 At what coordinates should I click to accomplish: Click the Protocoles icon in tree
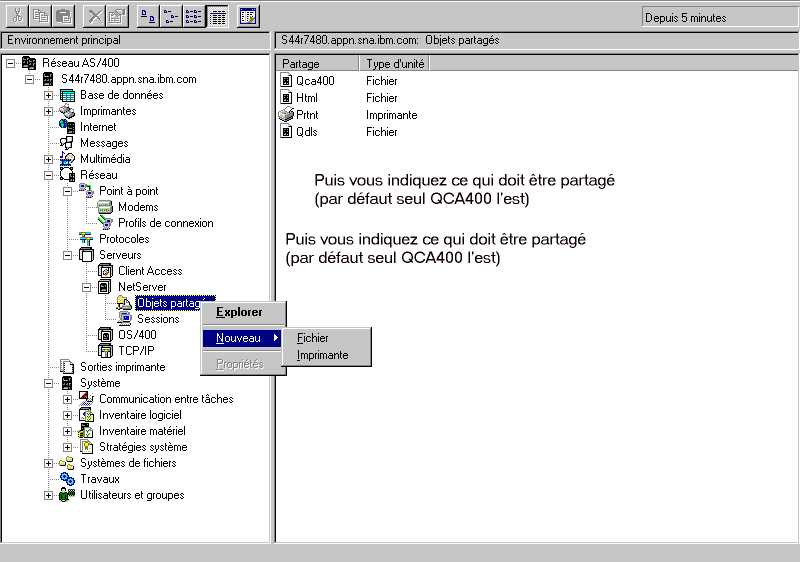tap(86, 239)
